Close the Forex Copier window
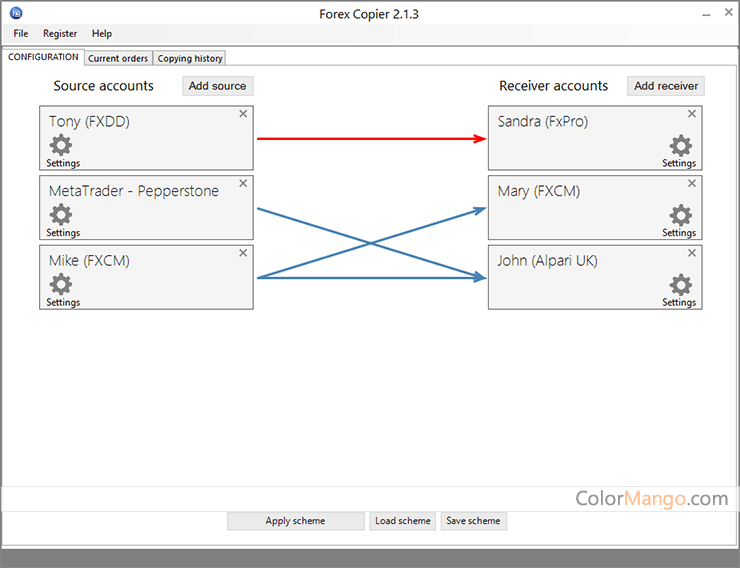 (x=728, y=13)
